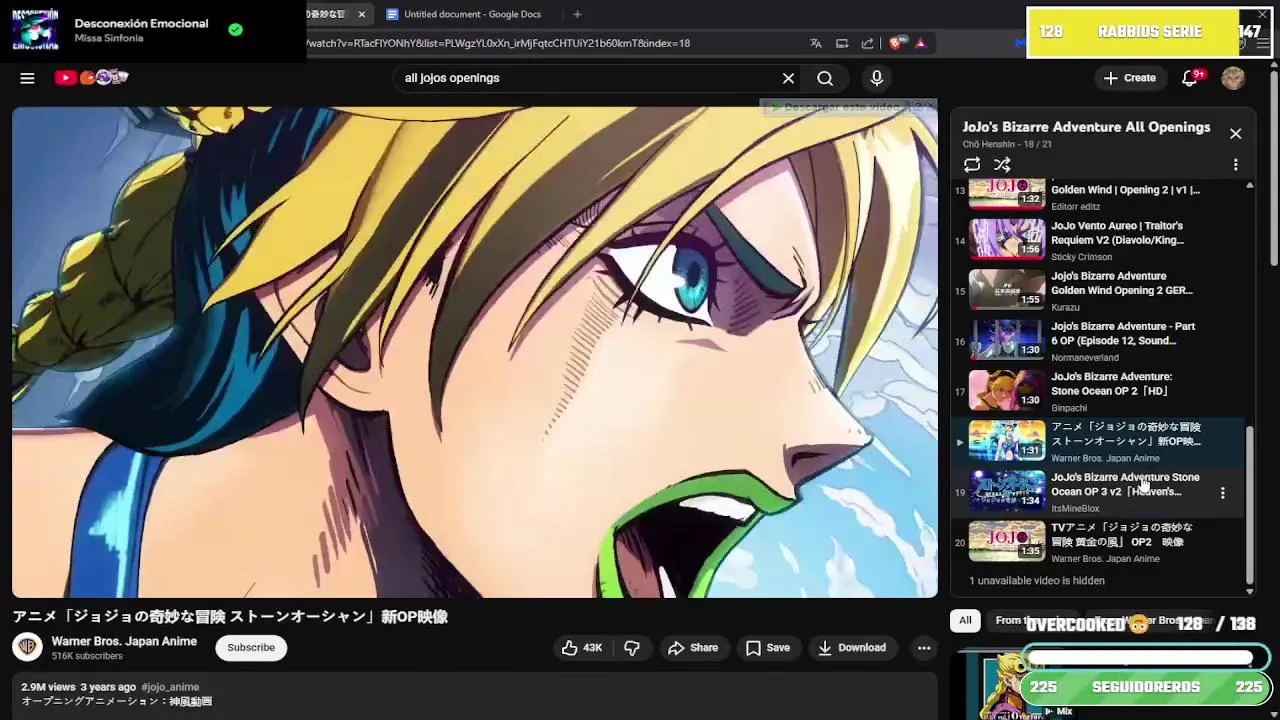Open the Brave Shields lion icon

897,43
